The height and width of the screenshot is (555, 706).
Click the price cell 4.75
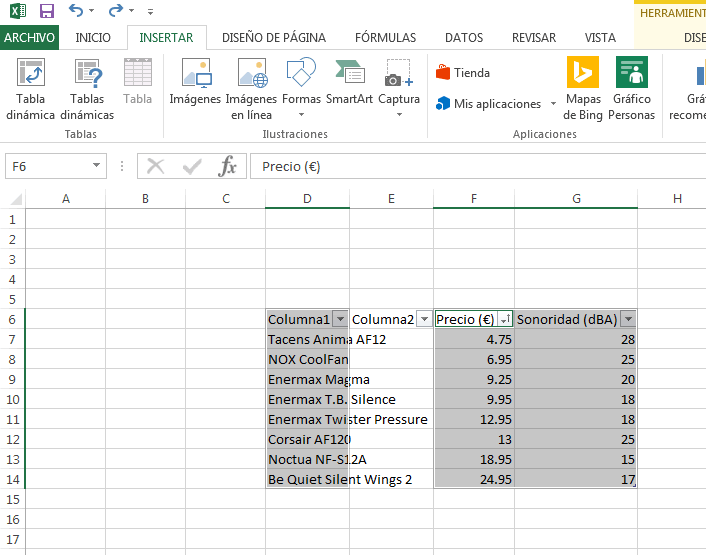(474, 339)
